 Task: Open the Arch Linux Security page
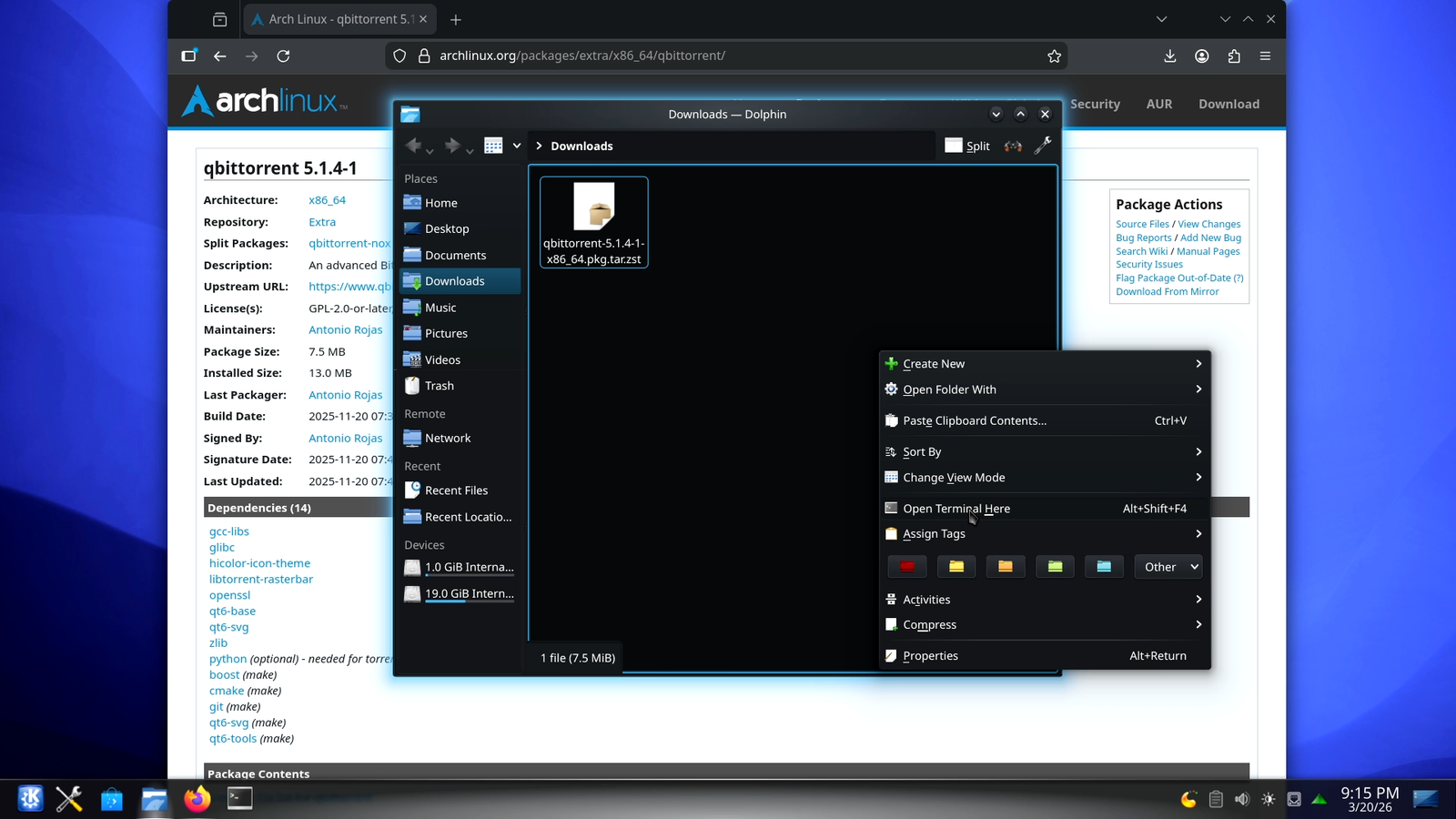click(1095, 104)
